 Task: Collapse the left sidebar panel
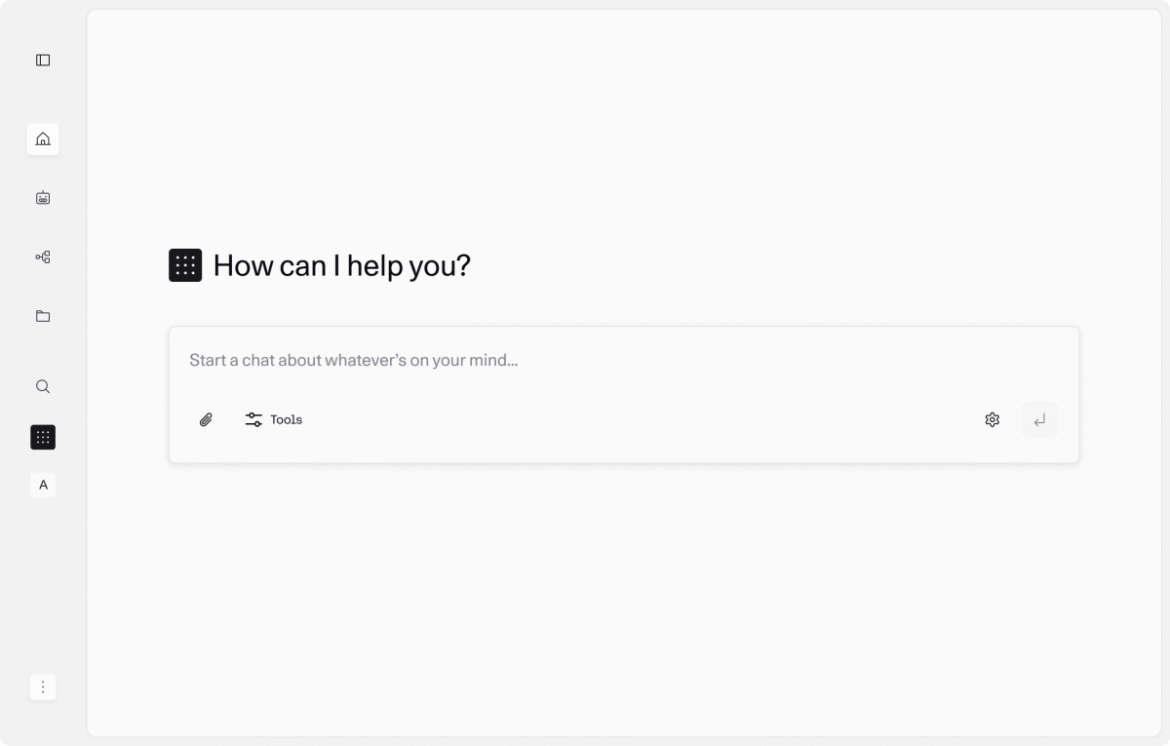[42, 60]
